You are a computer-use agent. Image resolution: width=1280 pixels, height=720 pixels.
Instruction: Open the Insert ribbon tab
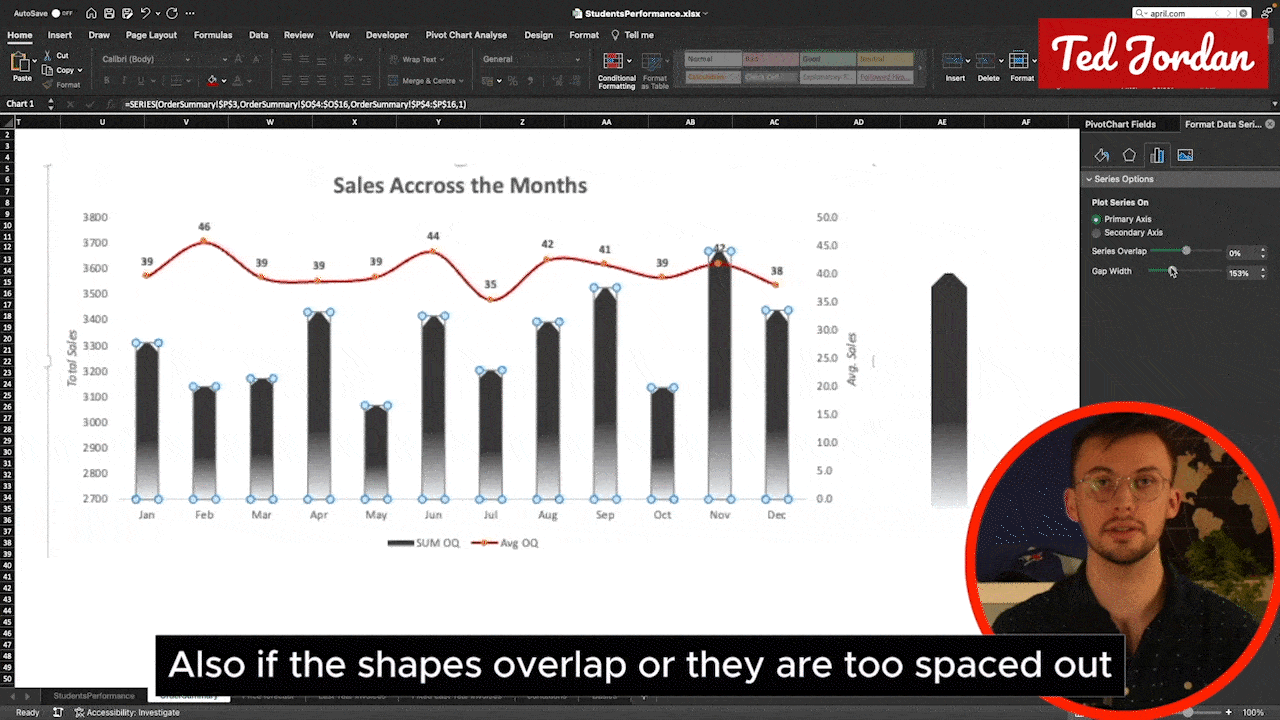tap(59, 35)
